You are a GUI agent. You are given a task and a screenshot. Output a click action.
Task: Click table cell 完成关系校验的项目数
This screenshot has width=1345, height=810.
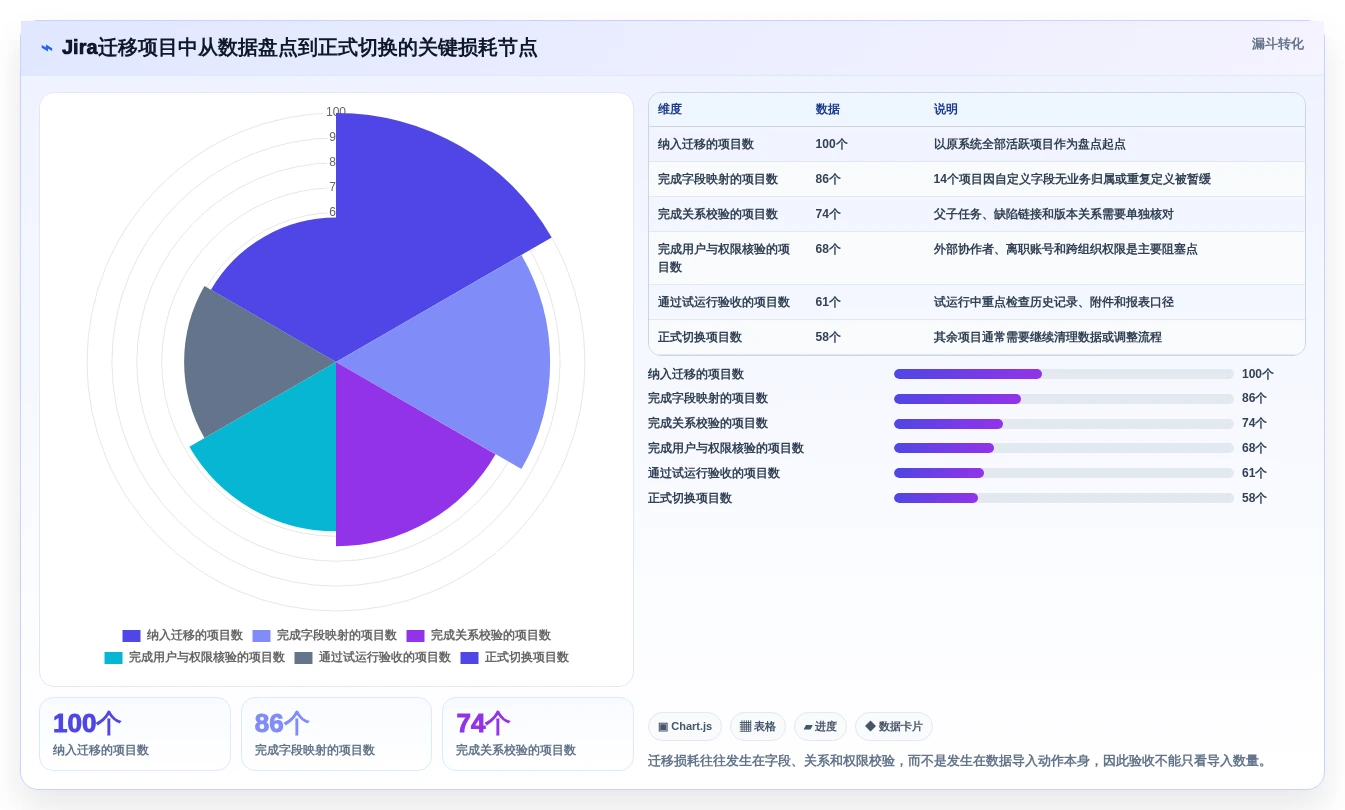click(718, 214)
